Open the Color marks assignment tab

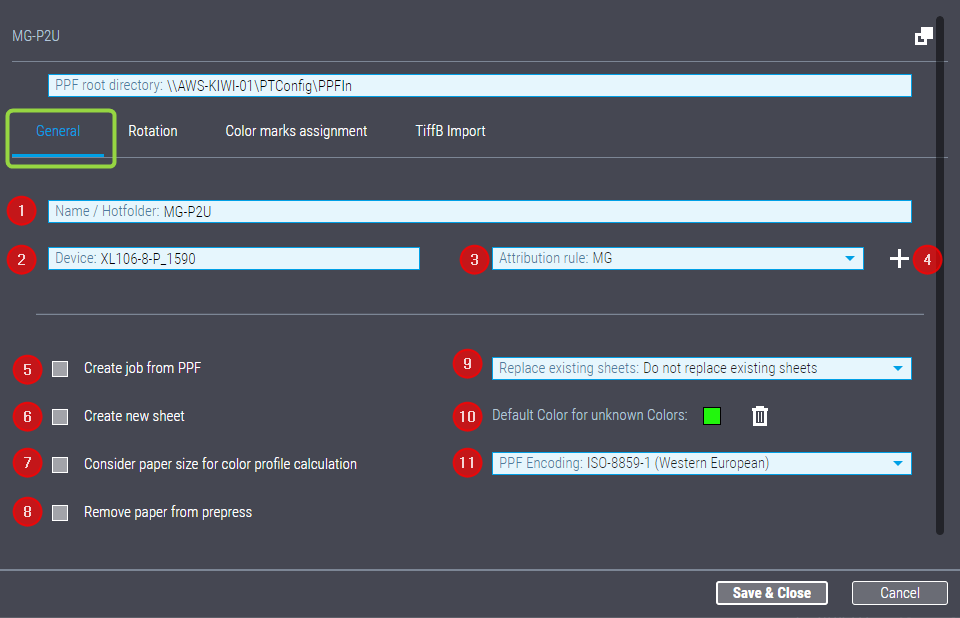pyautogui.click(x=296, y=131)
